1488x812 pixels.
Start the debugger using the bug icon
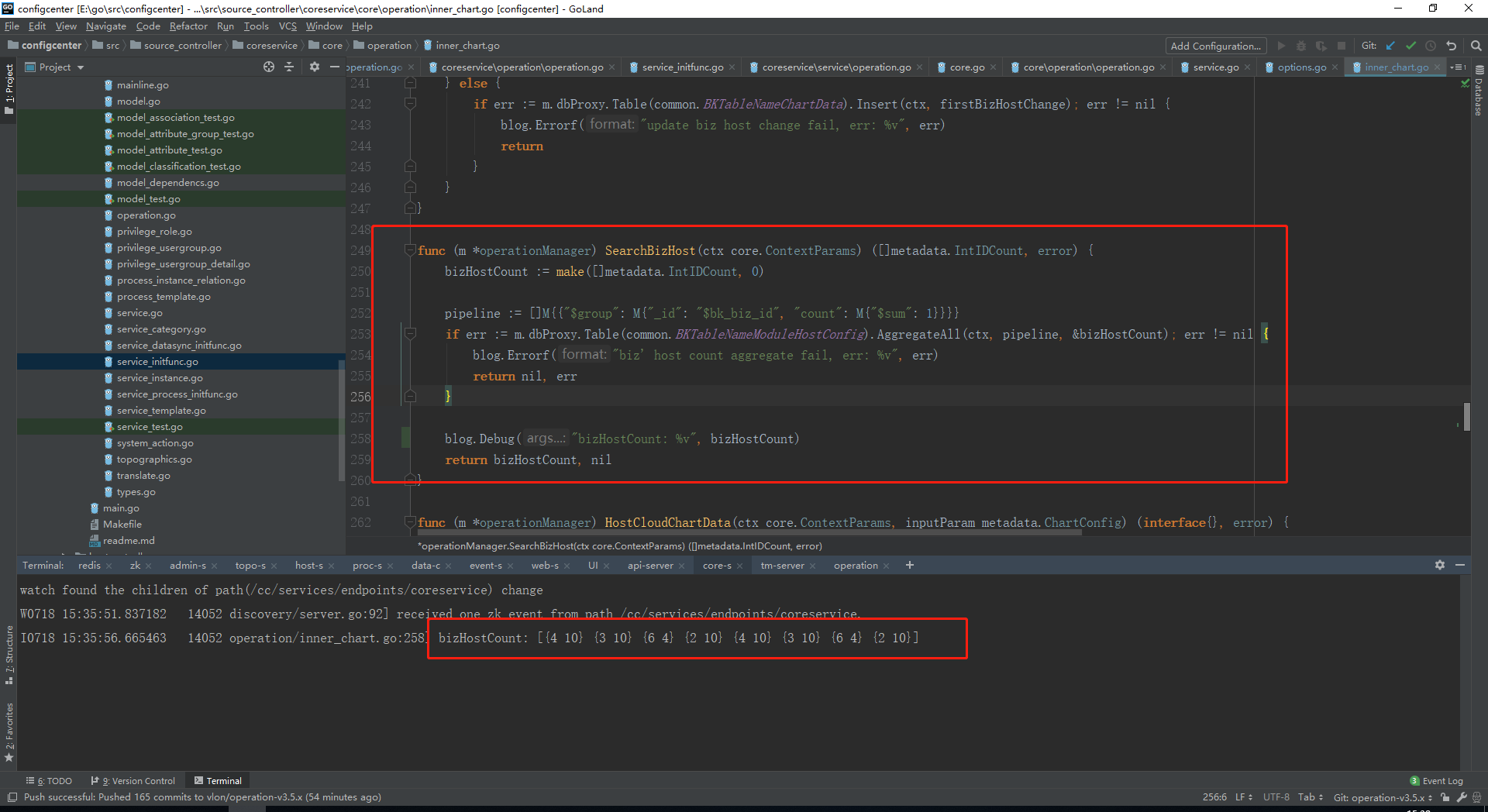(1301, 46)
